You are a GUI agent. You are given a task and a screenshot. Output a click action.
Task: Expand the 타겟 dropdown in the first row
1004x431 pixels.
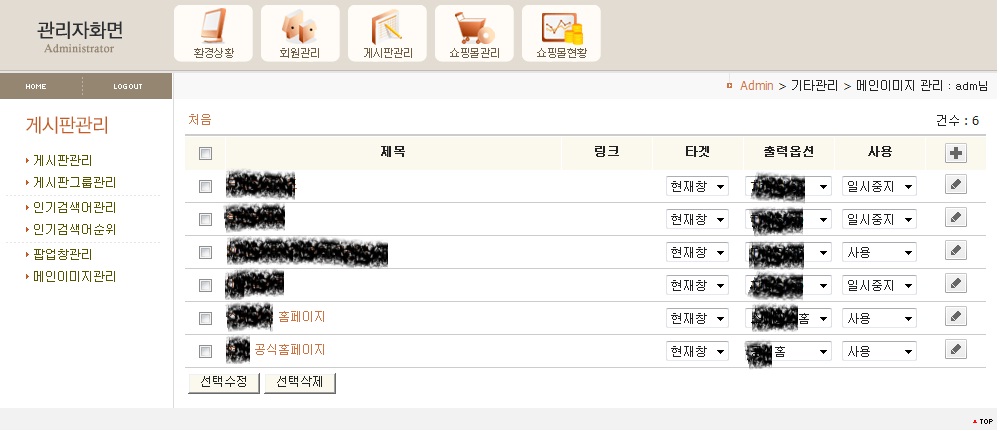(x=698, y=187)
